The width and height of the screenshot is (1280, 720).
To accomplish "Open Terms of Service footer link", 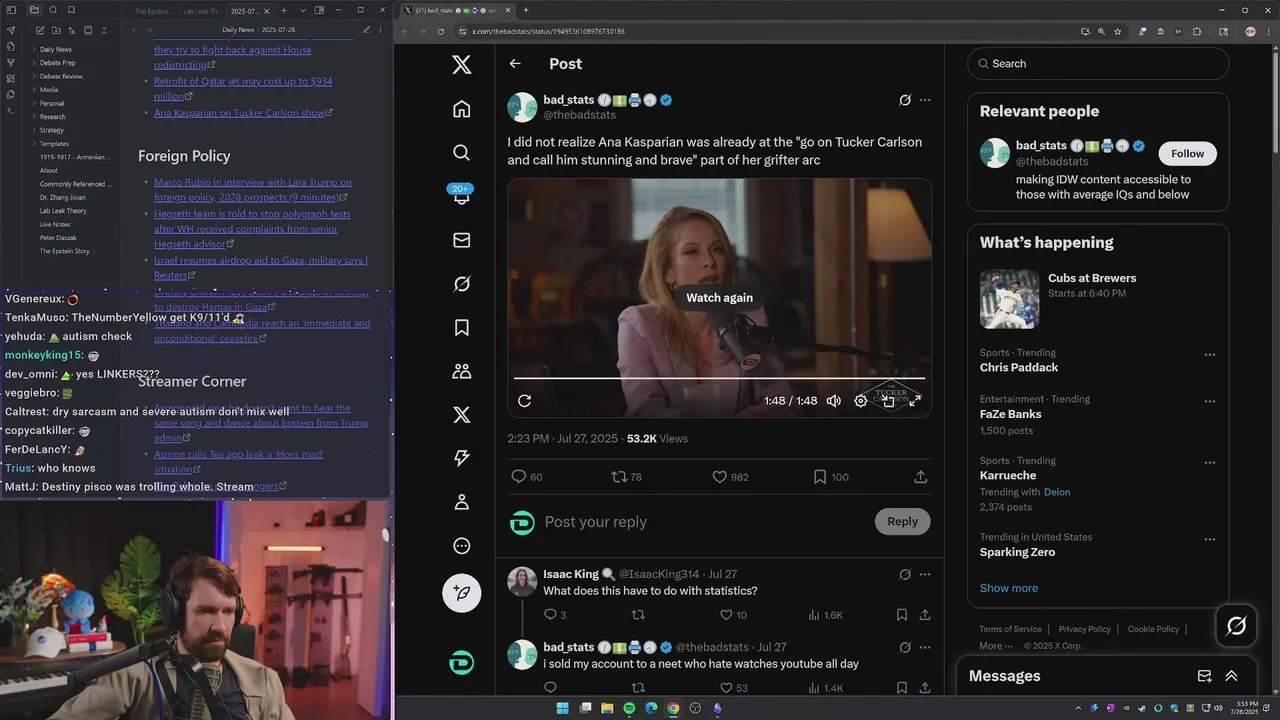I will (x=1010, y=629).
